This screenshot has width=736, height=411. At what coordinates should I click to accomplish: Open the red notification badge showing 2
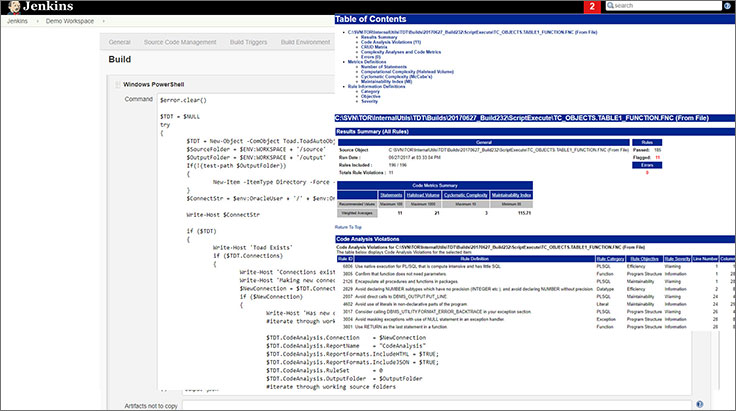point(592,7)
